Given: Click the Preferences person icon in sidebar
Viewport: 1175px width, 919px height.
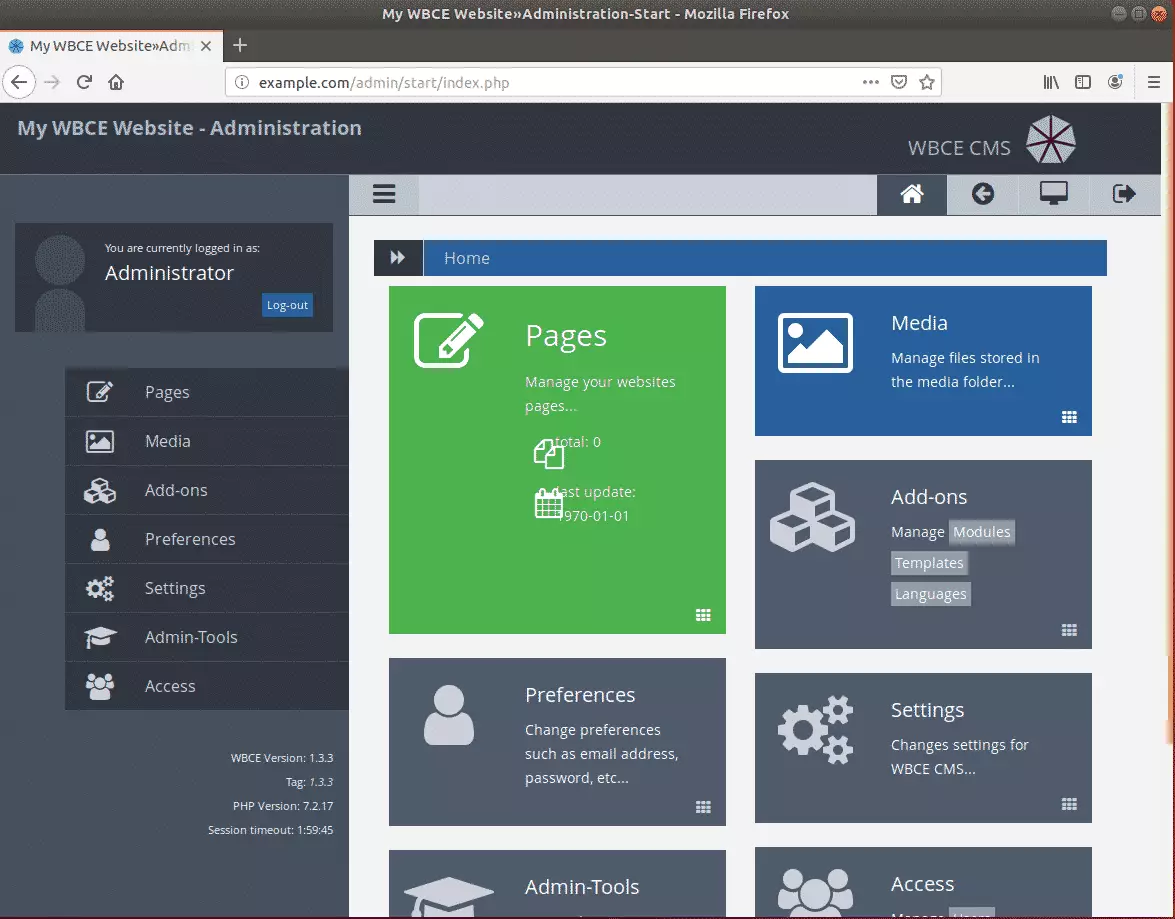Looking at the screenshot, I should 100,540.
